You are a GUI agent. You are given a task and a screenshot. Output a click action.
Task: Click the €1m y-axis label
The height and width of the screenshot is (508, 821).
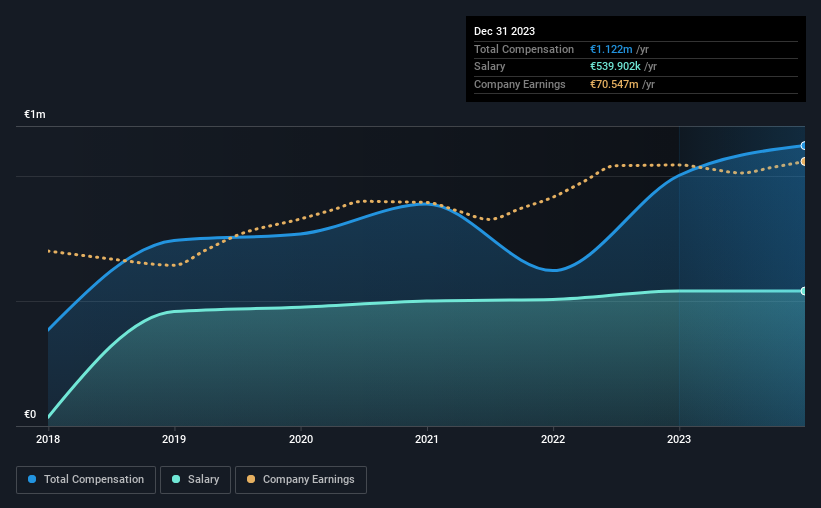point(35,114)
